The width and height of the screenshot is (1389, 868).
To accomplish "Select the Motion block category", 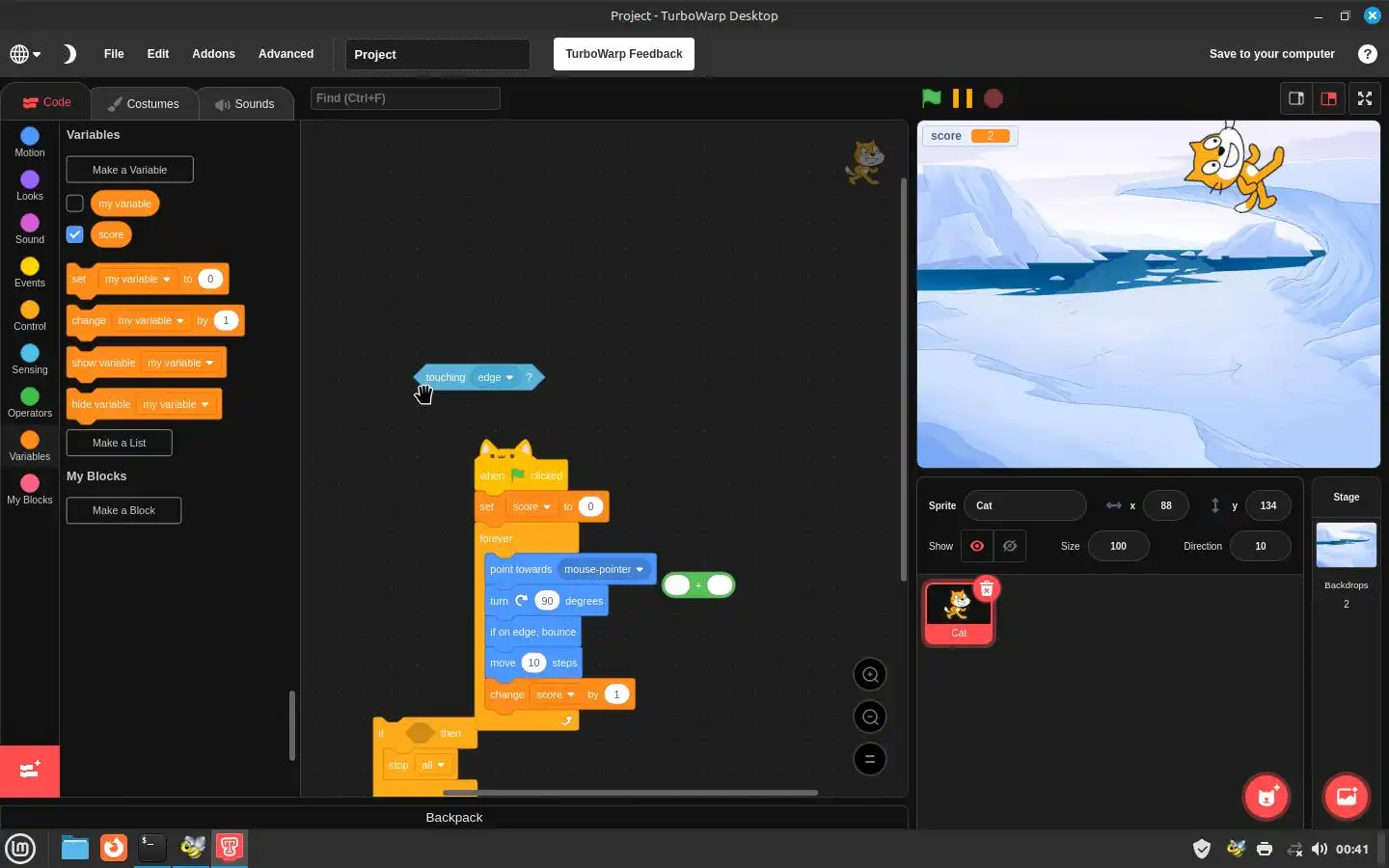I will (30, 142).
